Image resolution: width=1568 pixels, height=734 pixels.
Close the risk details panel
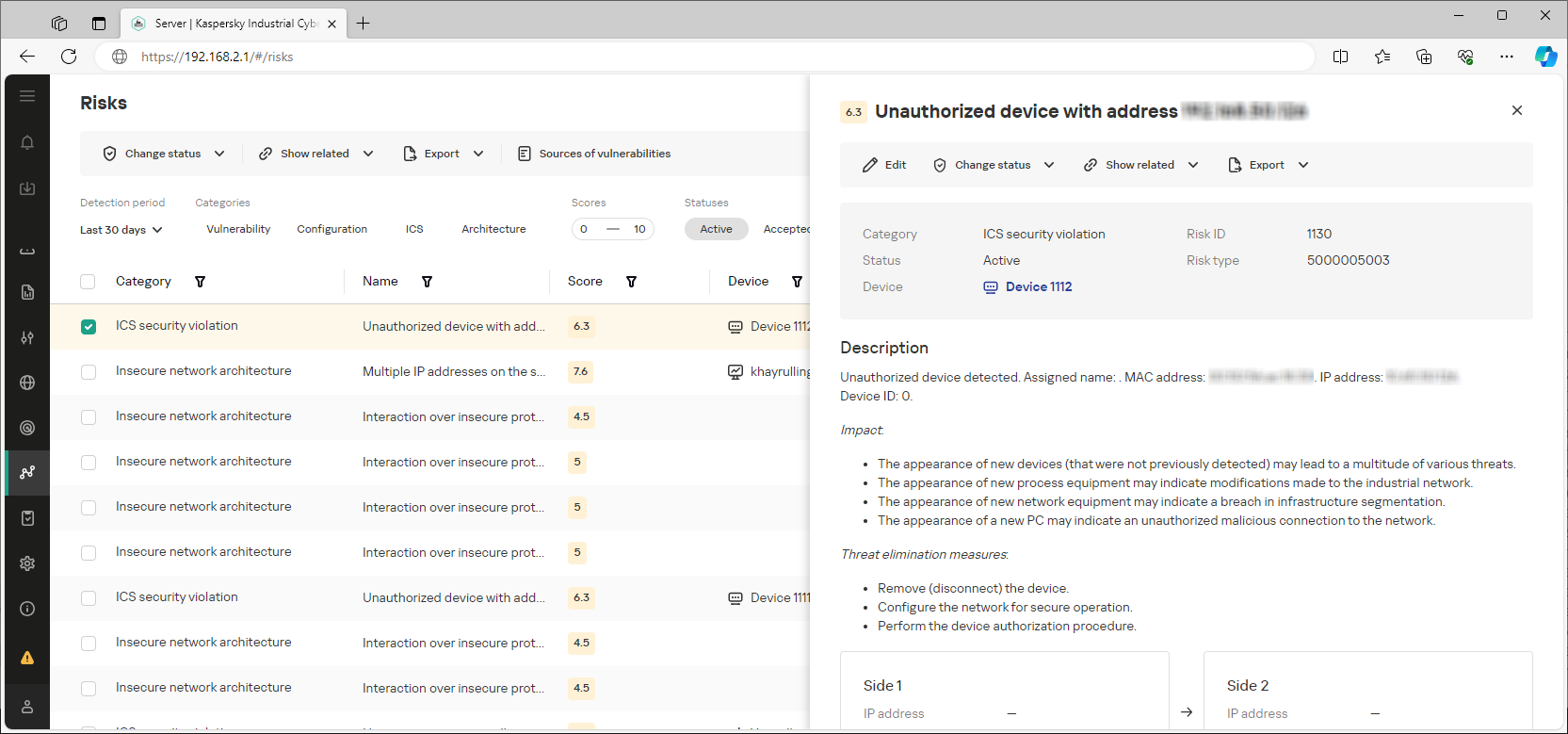(1516, 110)
